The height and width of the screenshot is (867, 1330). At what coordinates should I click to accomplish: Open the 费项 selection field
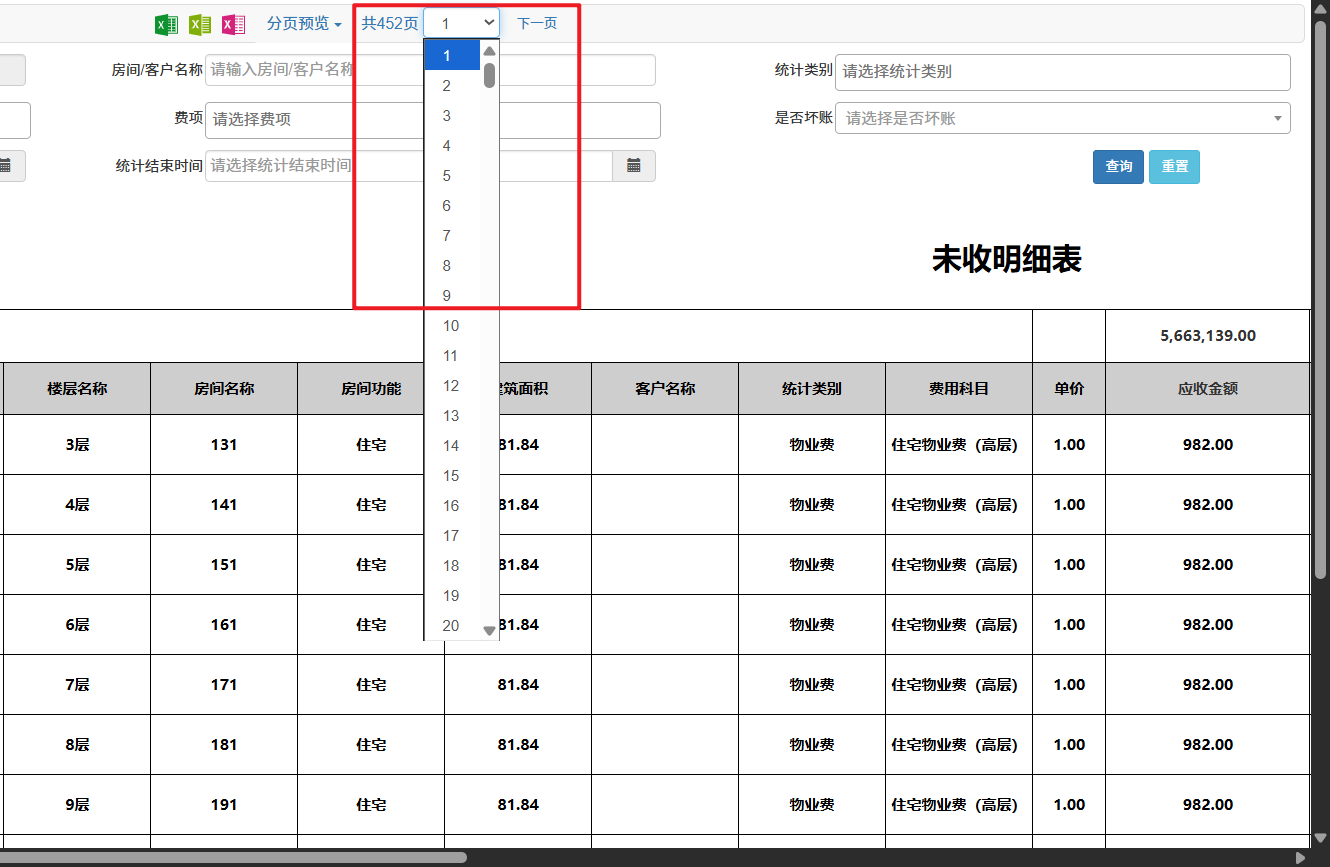[x=433, y=119]
